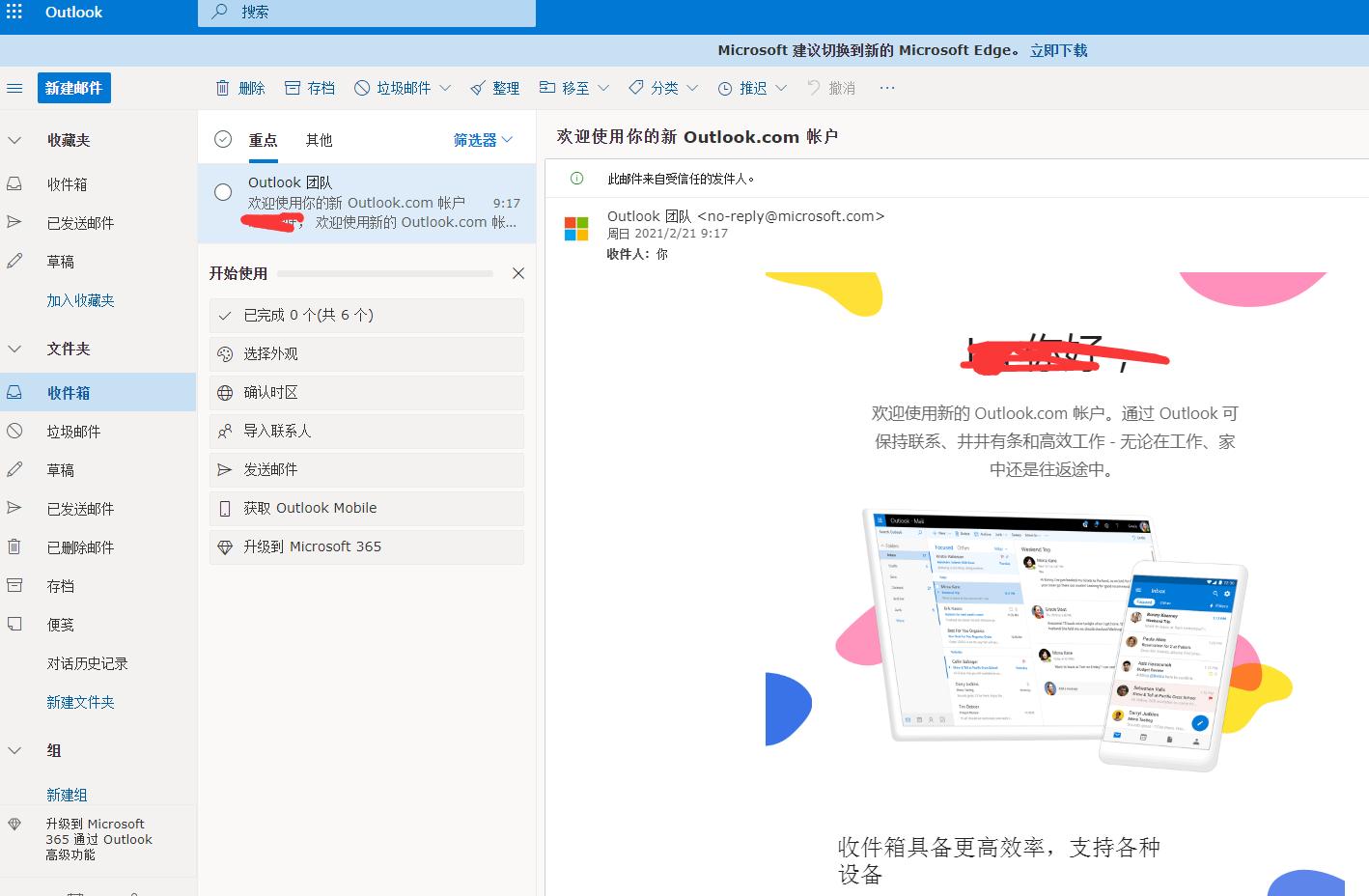The height and width of the screenshot is (896, 1369).
Task: Open the 移至 move-to dropdown
Action: pos(573,88)
